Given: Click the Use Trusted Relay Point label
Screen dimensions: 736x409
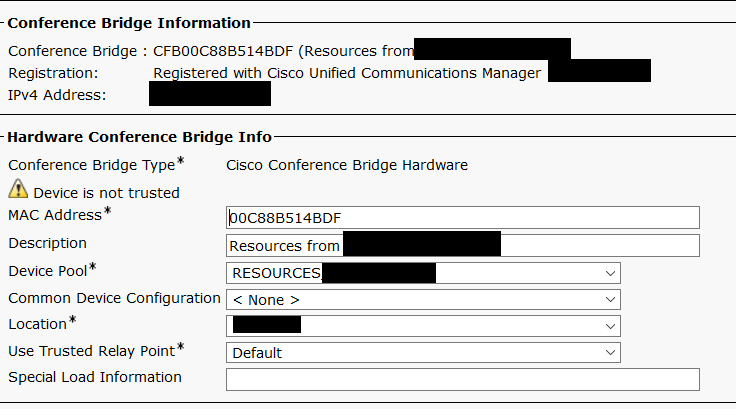Looking at the screenshot, I should coord(92,351).
